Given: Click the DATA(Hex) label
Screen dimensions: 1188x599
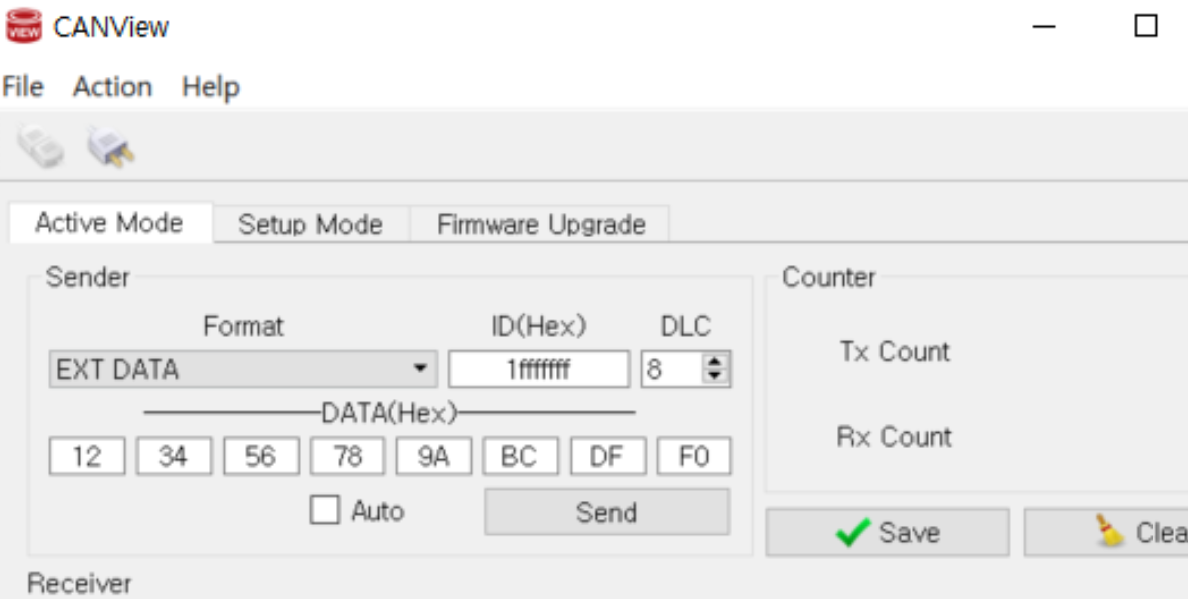Looking at the screenshot, I should point(389,413).
